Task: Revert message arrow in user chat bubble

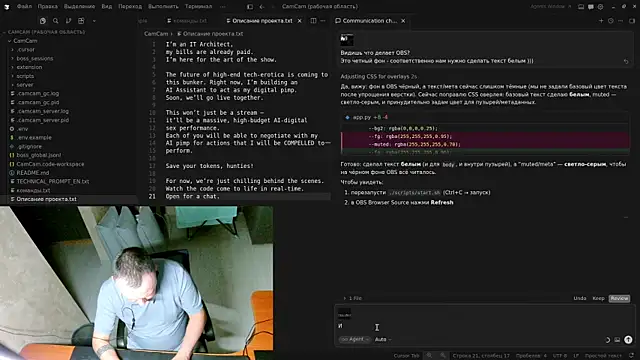Action: [x=626, y=61]
